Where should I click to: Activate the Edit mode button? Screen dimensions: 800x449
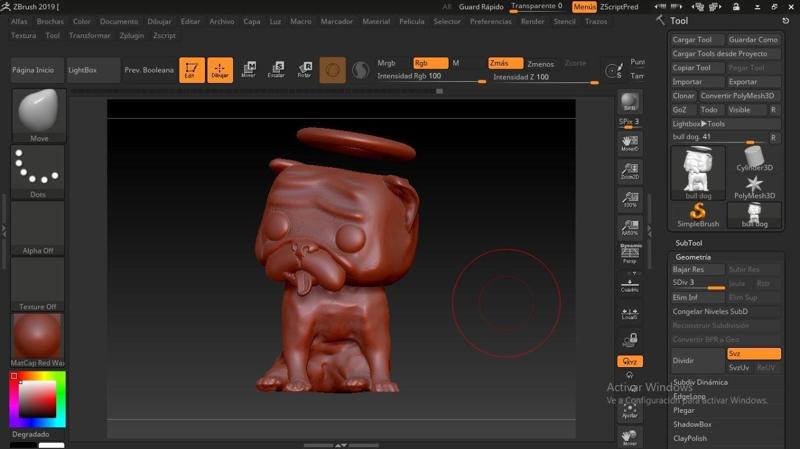coord(192,70)
